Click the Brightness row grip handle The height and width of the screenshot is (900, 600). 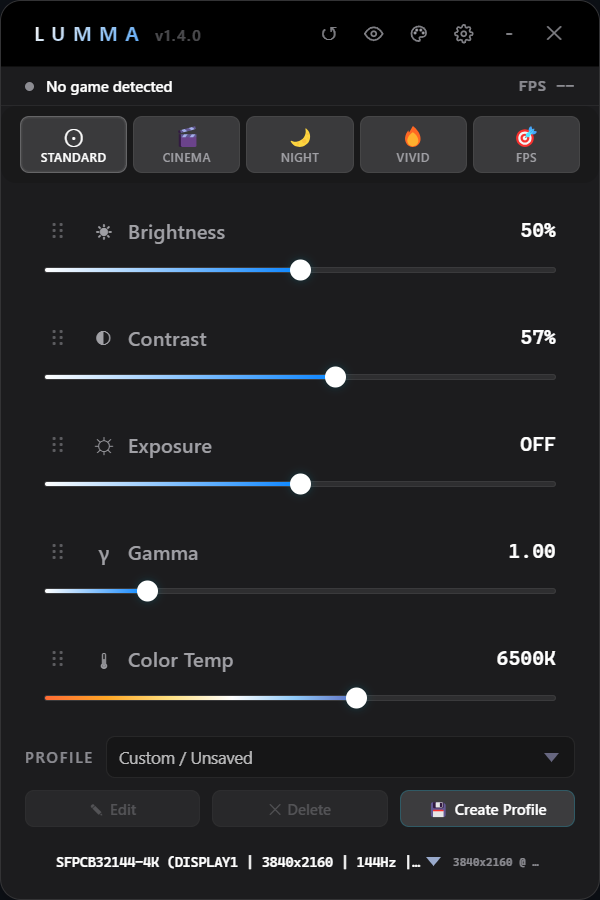[57, 230]
